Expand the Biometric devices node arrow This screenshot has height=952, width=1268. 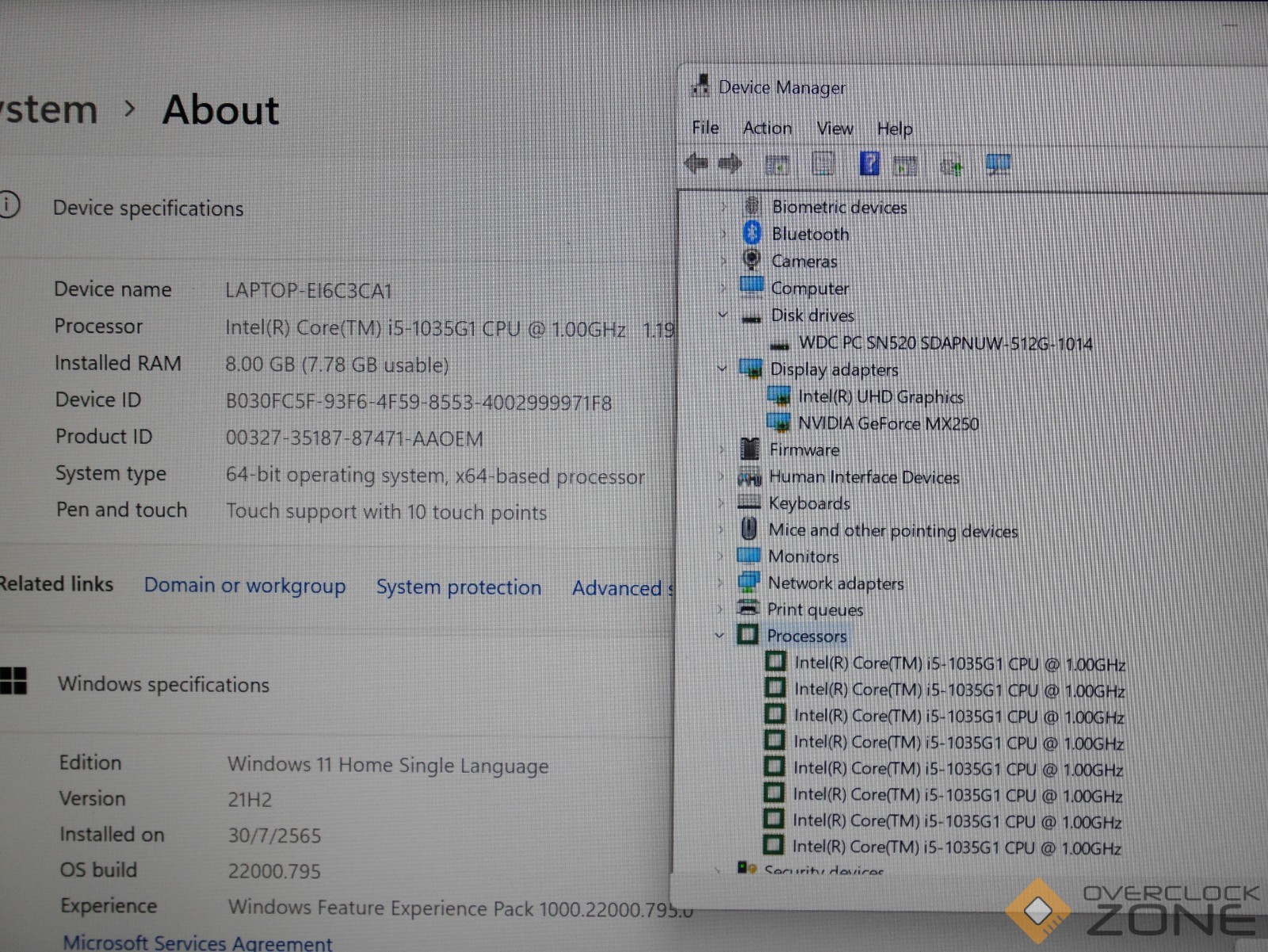724,207
